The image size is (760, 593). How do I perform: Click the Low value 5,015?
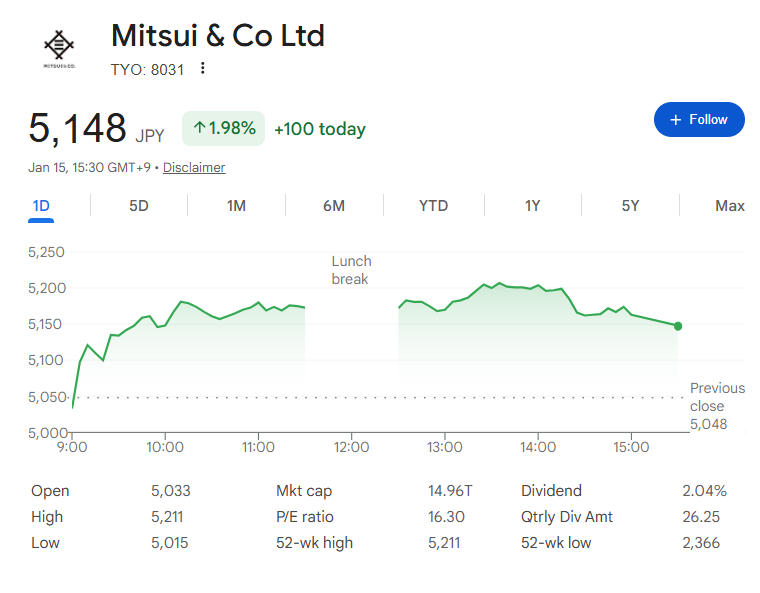[x=170, y=543]
